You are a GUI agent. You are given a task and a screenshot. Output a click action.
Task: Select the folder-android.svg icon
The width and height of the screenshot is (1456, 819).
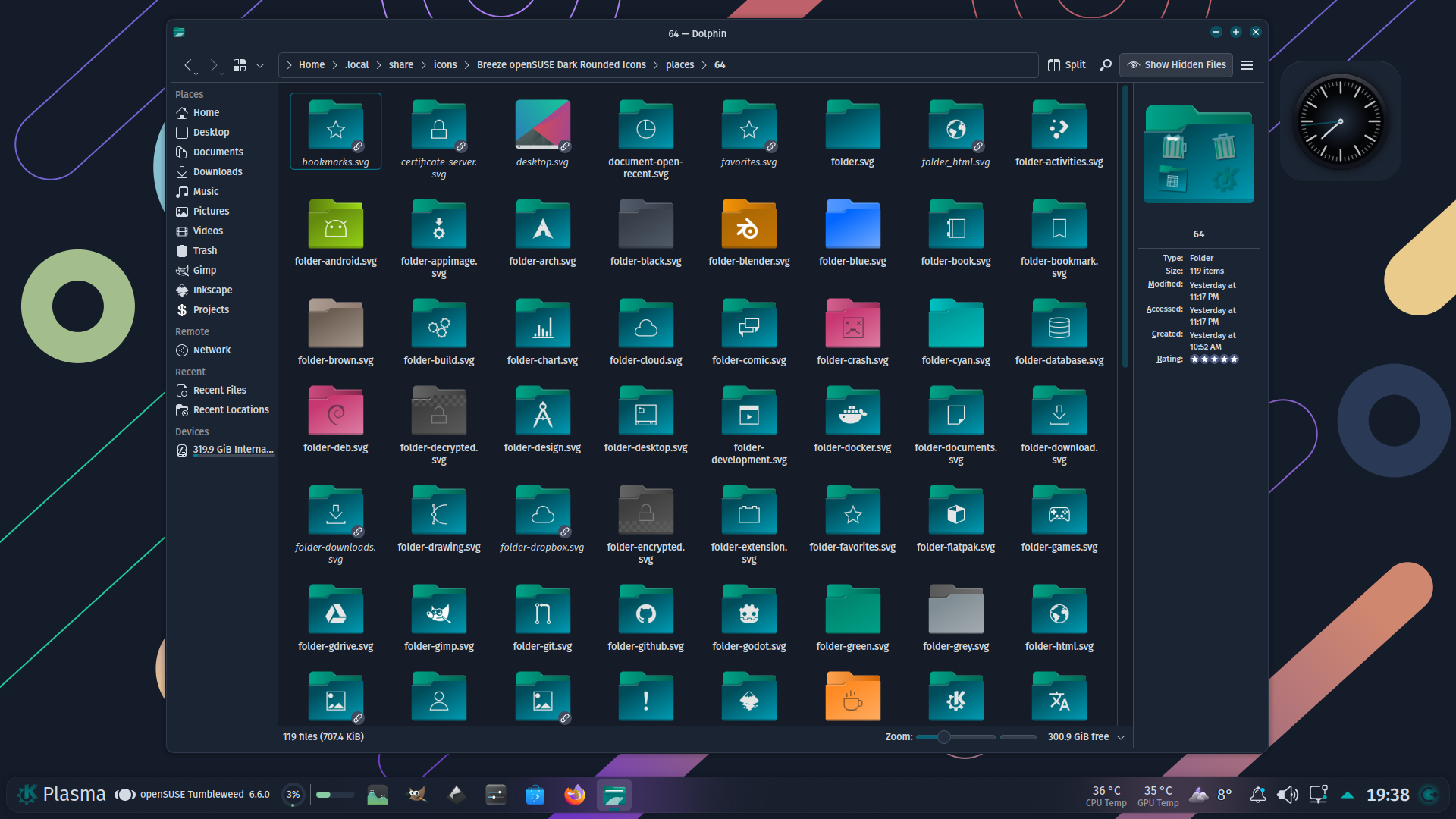coord(335,224)
